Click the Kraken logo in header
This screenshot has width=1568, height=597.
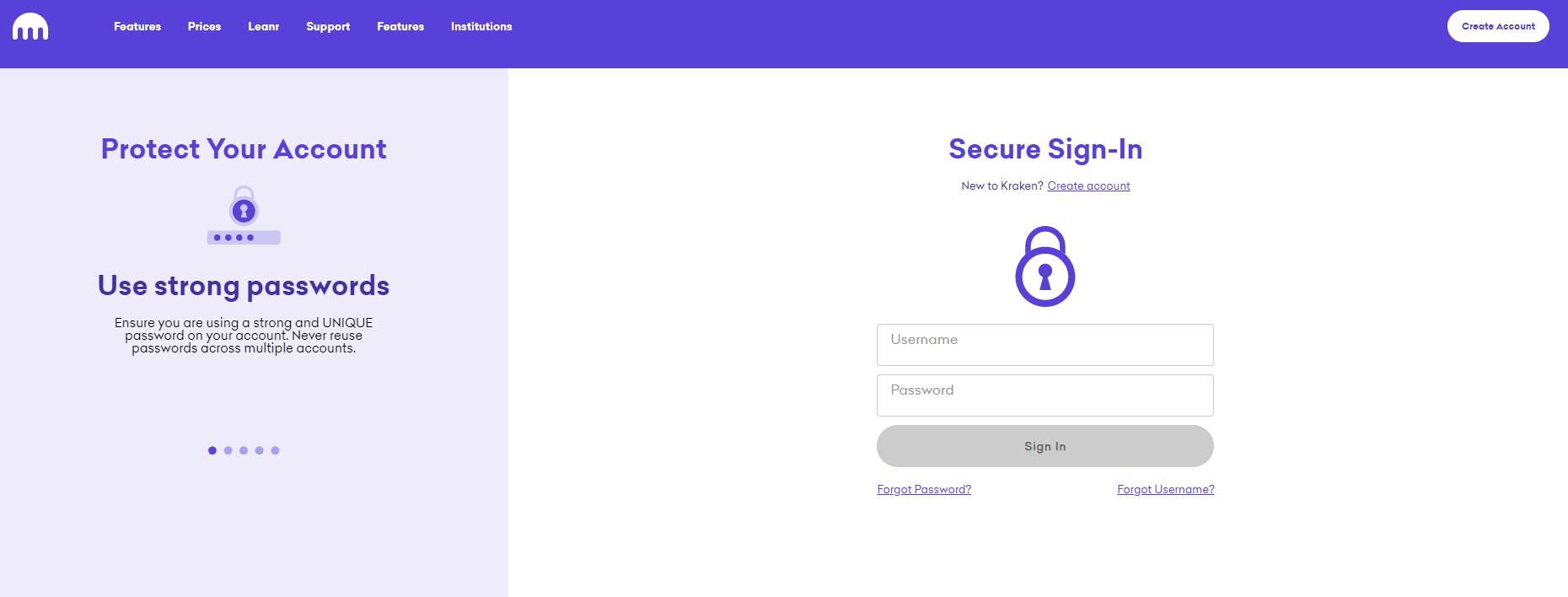coord(30,27)
